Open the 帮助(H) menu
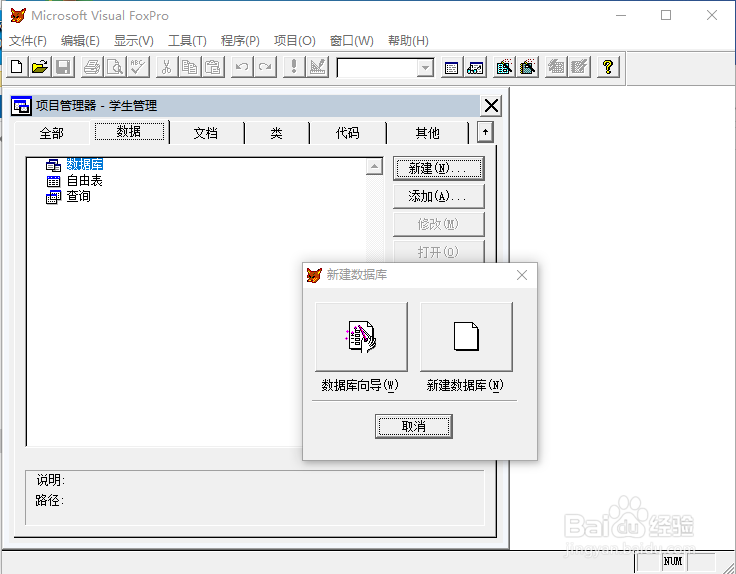The height and width of the screenshot is (574, 736). 408,41
